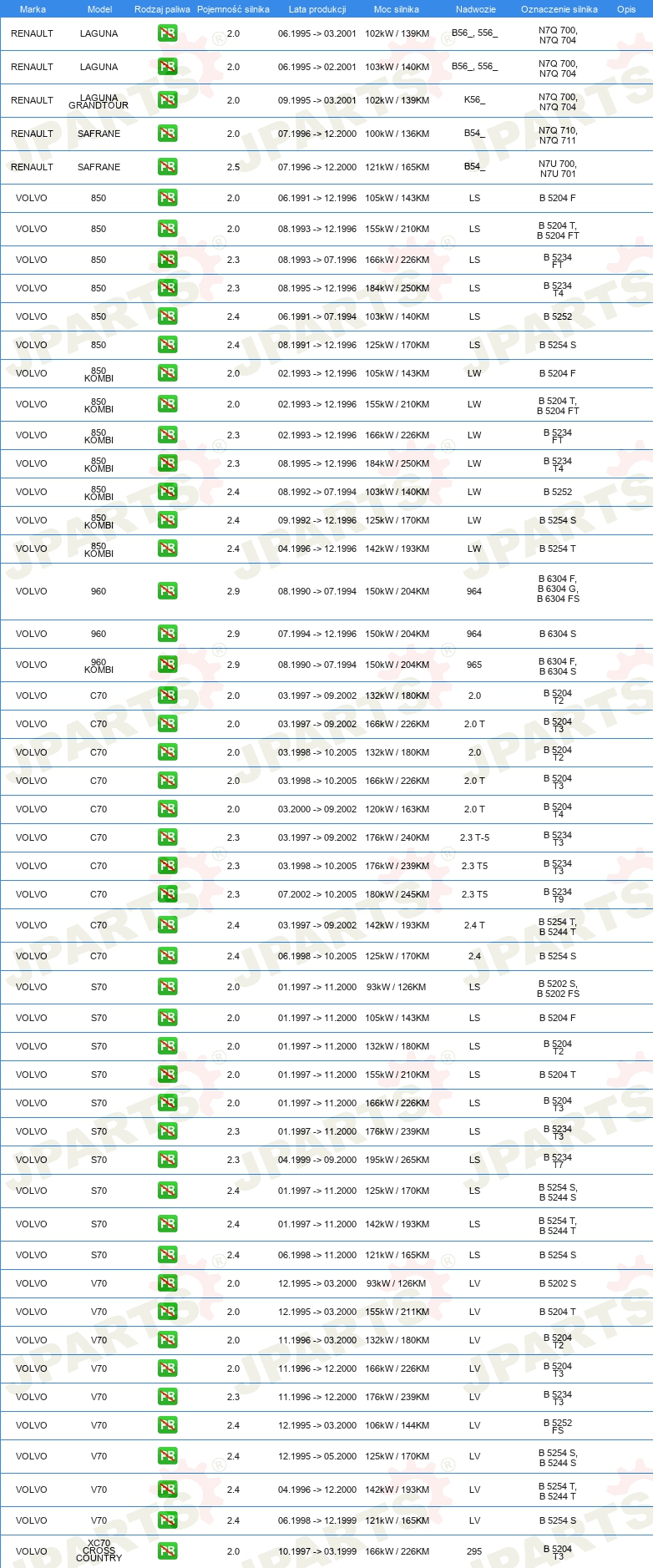Viewport: 653px width, 1568px height.
Task: Select fuel icon in Volvo 850 LS 184kW/250KM row
Action: tap(167, 288)
